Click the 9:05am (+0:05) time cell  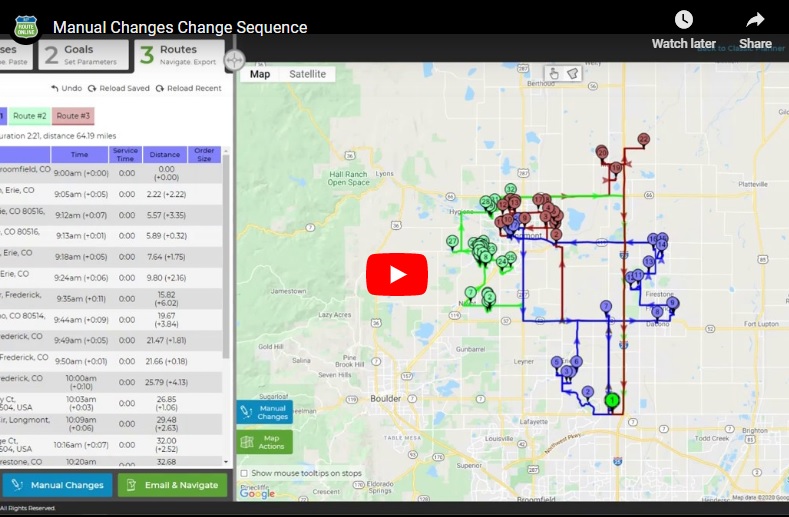81,194
